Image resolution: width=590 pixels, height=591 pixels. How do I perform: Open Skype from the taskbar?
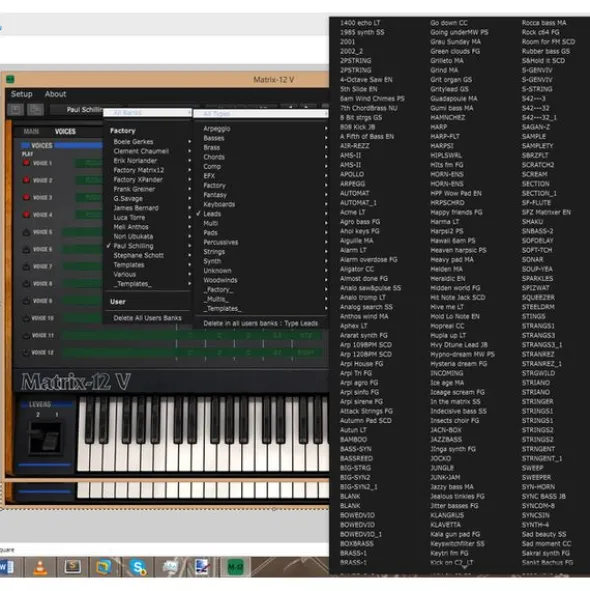coord(138,567)
